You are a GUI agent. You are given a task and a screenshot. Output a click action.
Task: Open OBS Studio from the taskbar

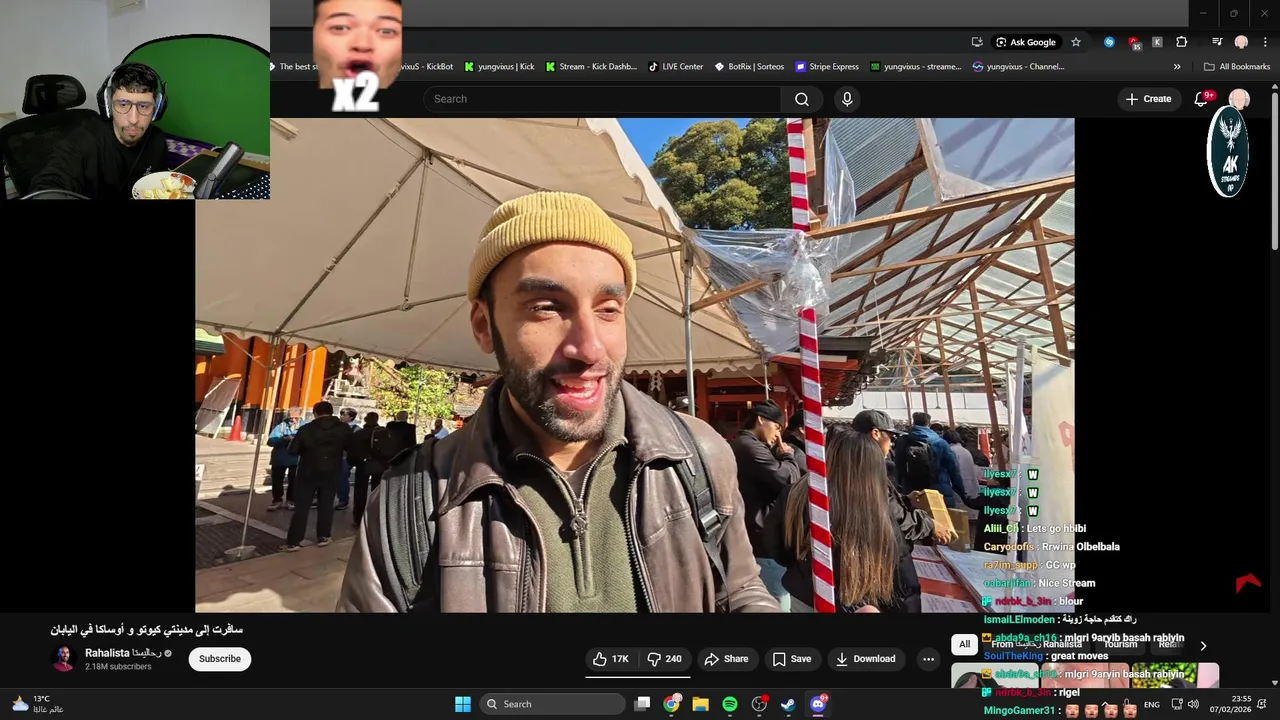click(x=759, y=704)
